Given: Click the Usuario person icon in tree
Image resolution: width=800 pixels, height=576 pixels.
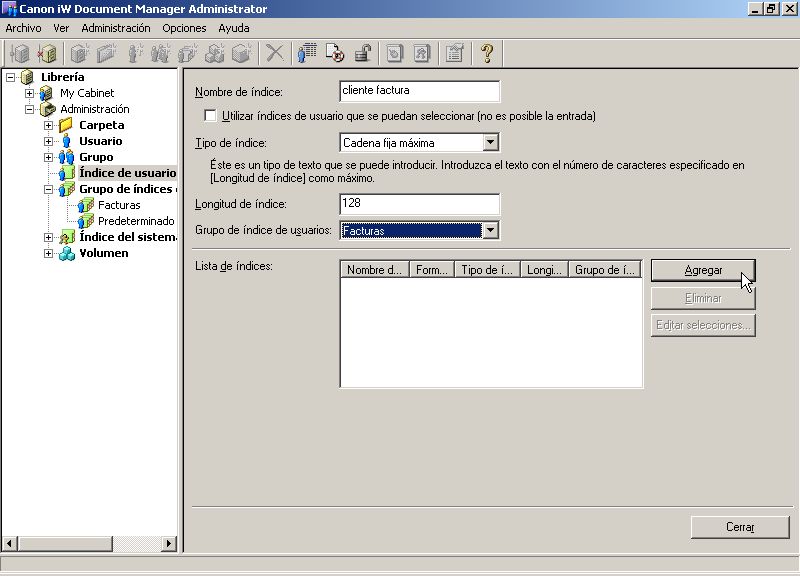Looking at the screenshot, I should click(x=66, y=141).
